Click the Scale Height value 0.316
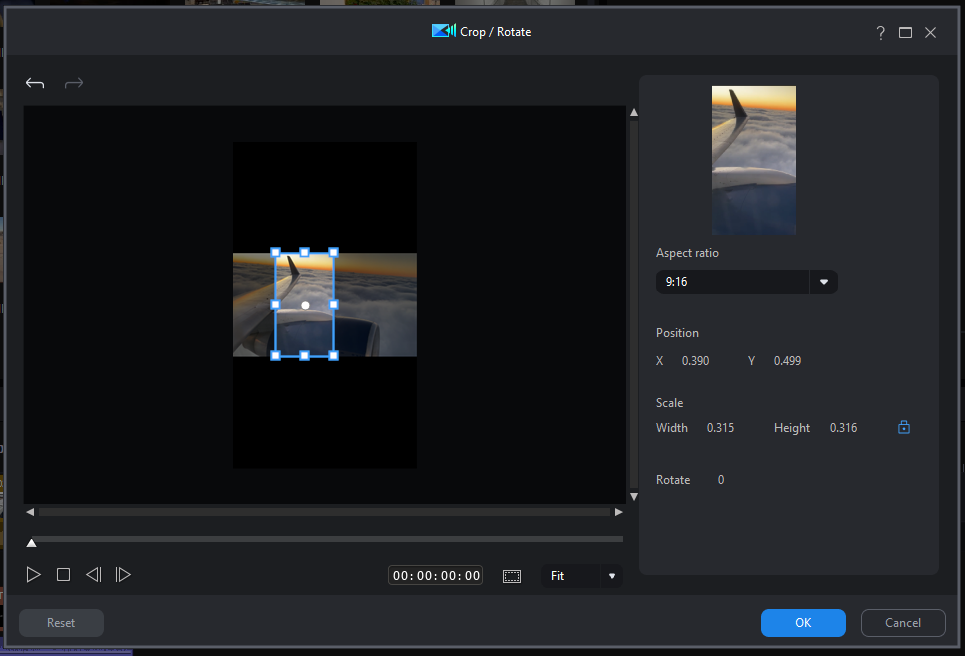This screenshot has width=965, height=656. point(843,428)
